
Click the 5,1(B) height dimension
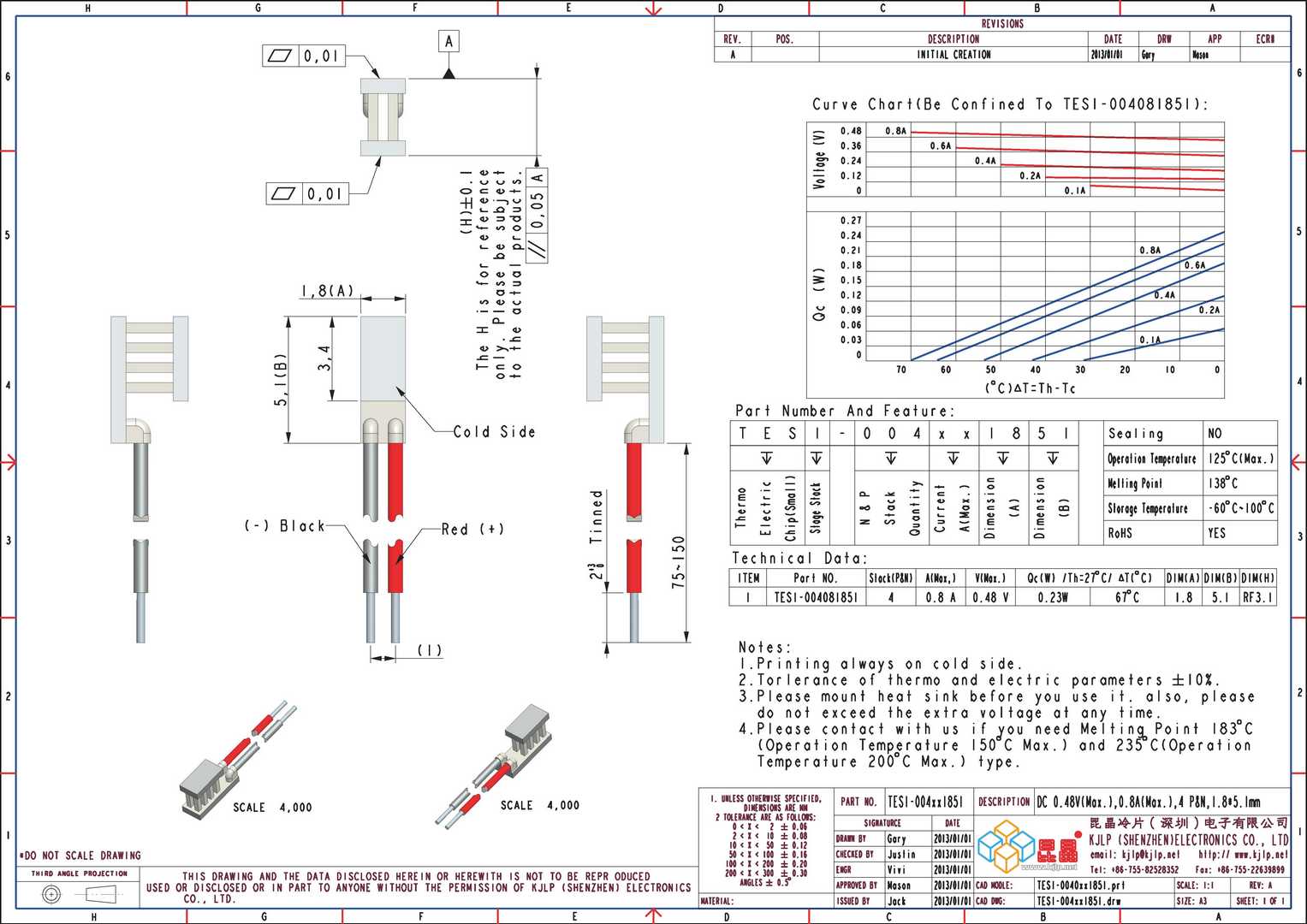point(281,379)
